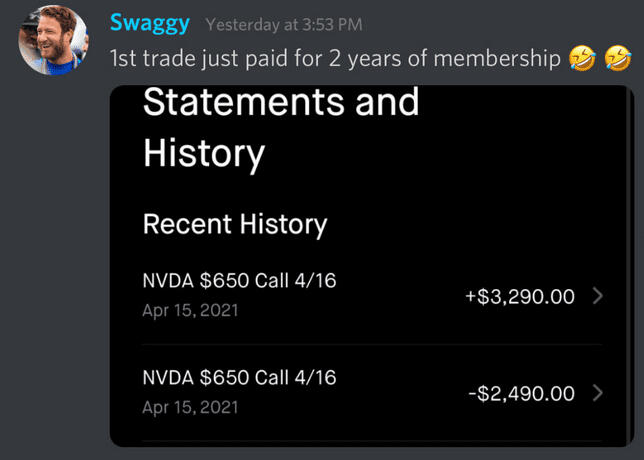Expand chevron beside -$2,490.00
Viewport: 644px width, 460px height.
[598, 393]
